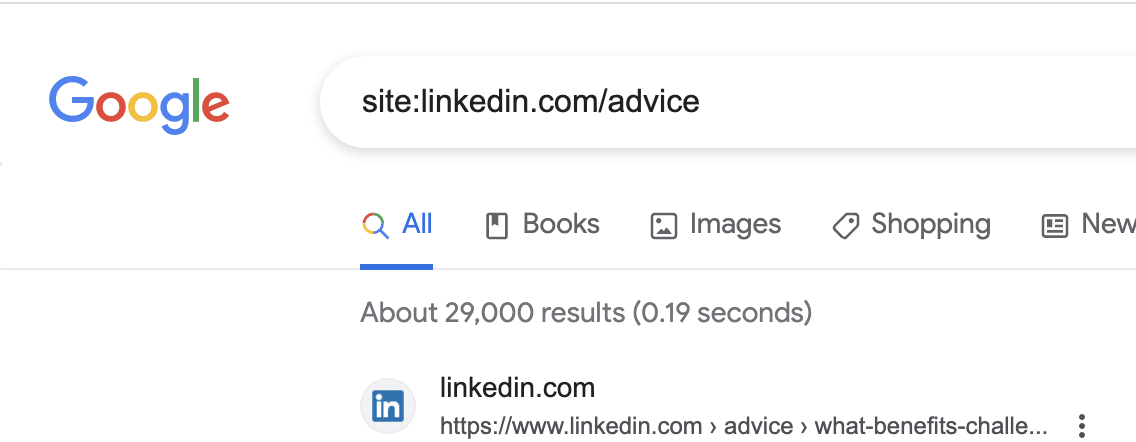Select the All results tab label
This screenshot has height=442, width=1136.
(417, 224)
